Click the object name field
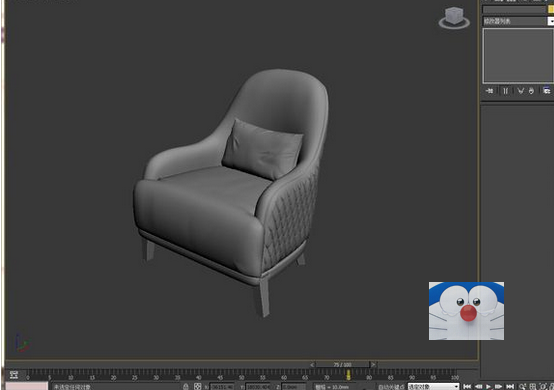 point(514,10)
